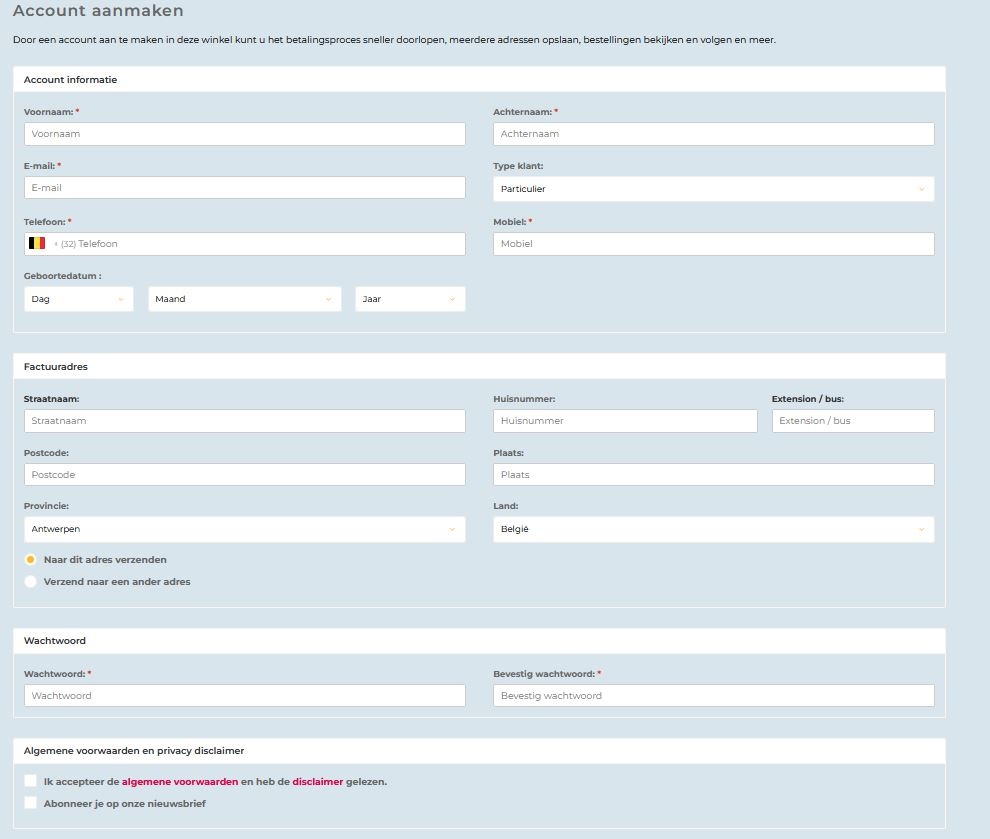The height and width of the screenshot is (839, 990).
Task: Expand the Land dropdown showing België
Action: 713,529
